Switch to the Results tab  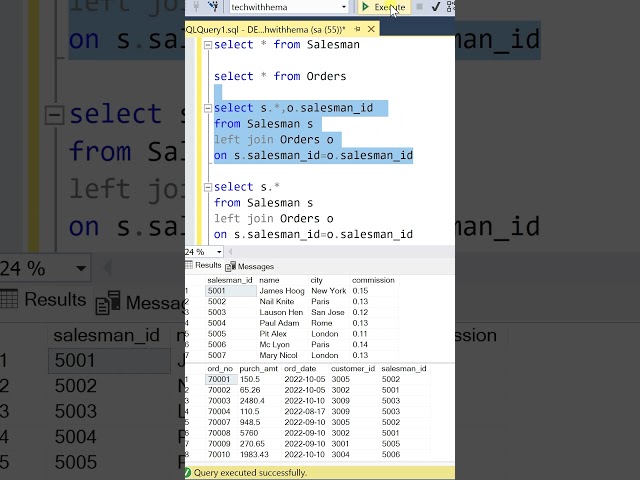204,265
